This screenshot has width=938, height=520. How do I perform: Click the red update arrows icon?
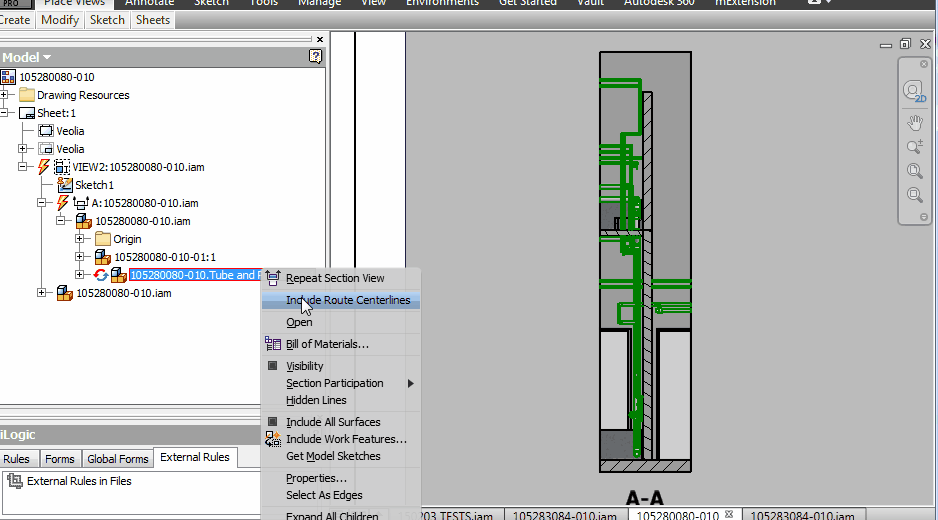coord(100,275)
